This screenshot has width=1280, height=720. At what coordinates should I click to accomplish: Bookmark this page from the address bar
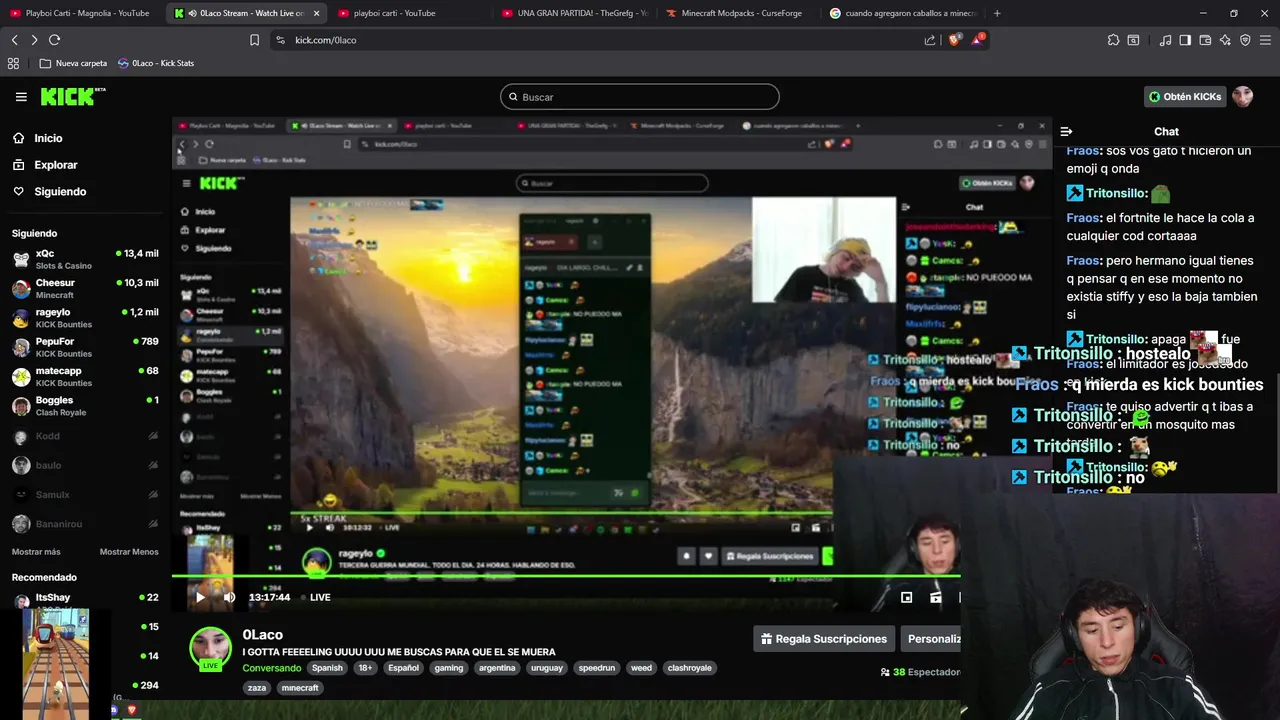254,40
